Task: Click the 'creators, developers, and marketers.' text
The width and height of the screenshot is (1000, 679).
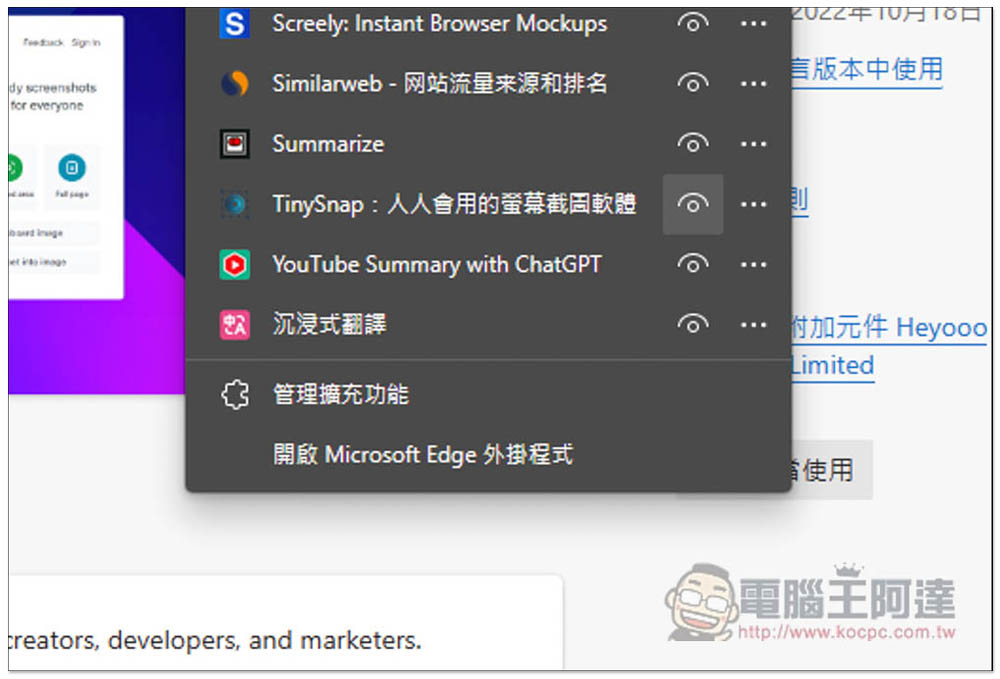Action: coord(215,641)
